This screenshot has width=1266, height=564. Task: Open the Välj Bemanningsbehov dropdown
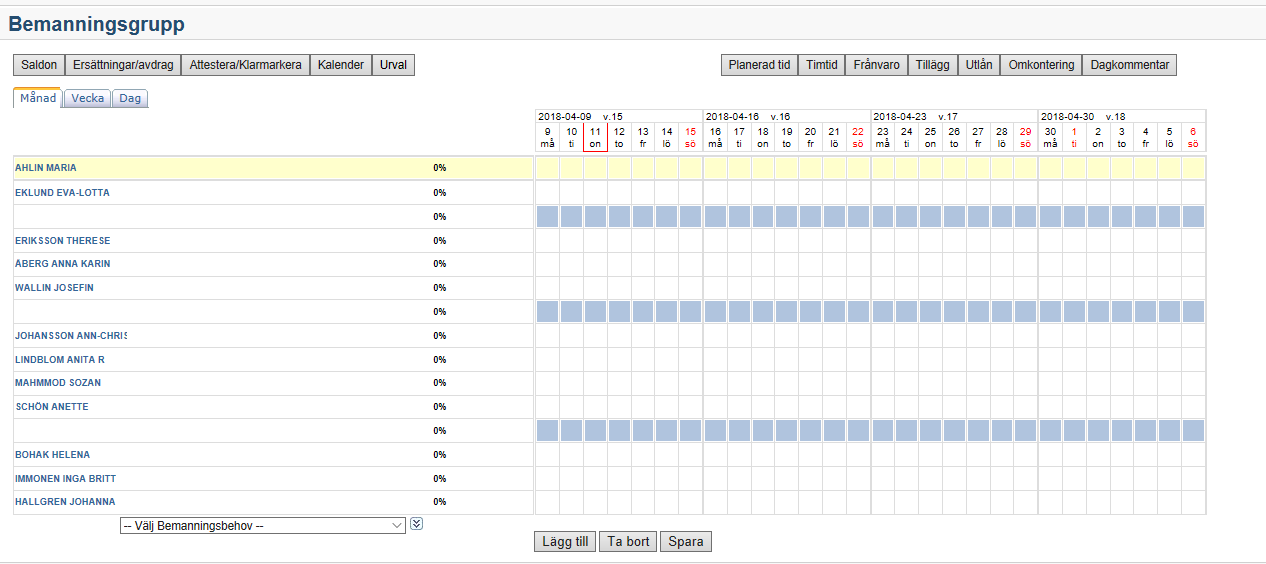click(x=262, y=525)
